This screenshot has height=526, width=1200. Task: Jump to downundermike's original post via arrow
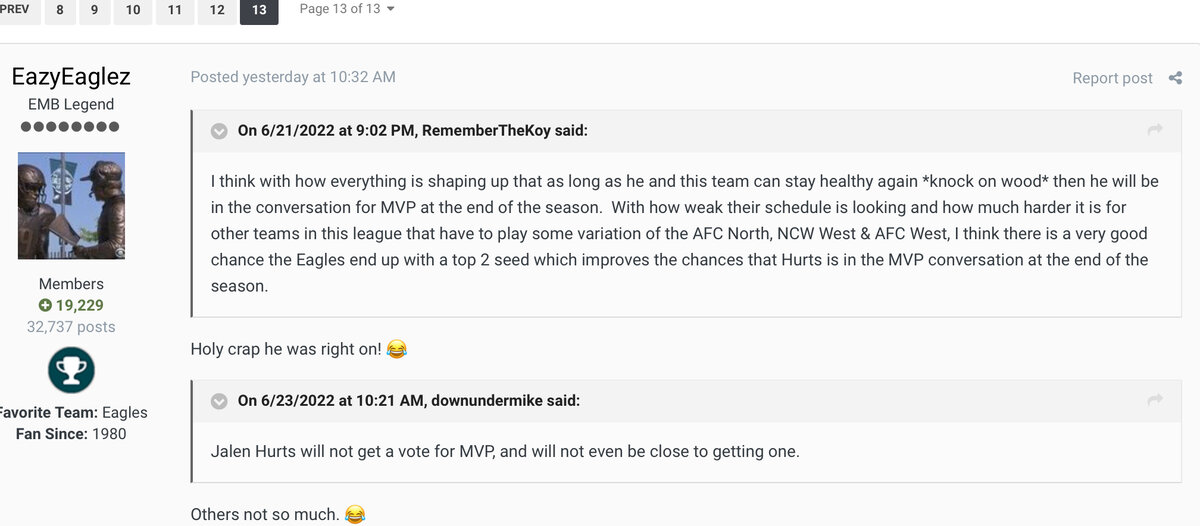[x=1155, y=400]
